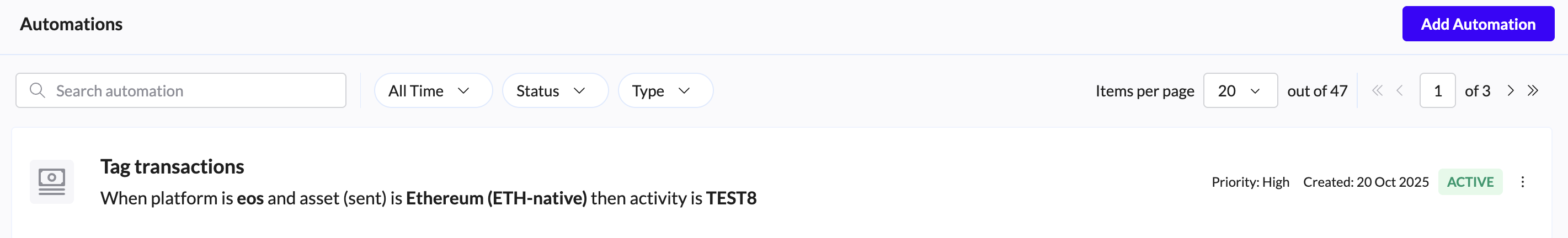Jump to last page double-chevron

point(1533,91)
